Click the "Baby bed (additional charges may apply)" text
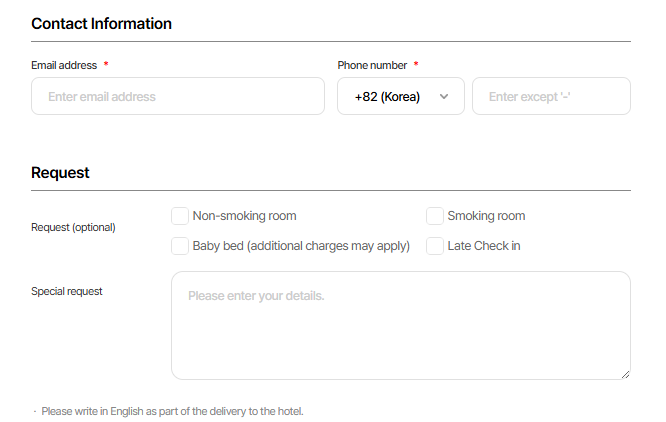The height and width of the screenshot is (422, 666). pyautogui.click(x=301, y=246)
